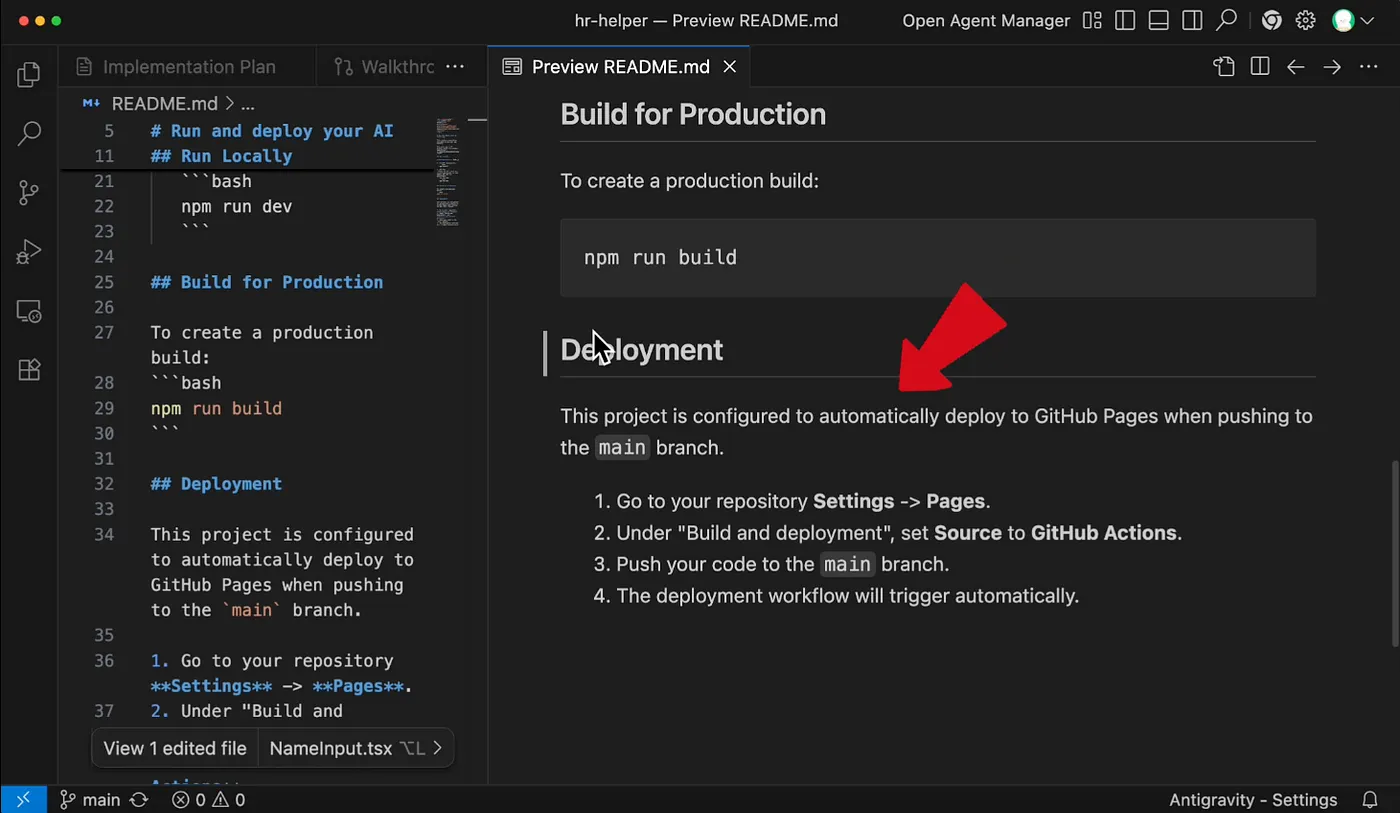Viewport: 1400px width, 813px height.
Task: Click View 1 edited file button
Action: tap(175, 748)
